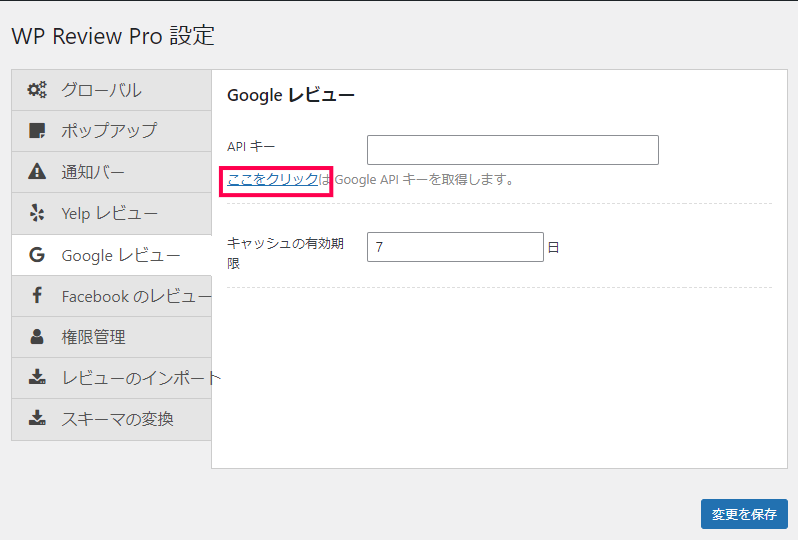Open the グローバル settings tab

pos(112,90)
